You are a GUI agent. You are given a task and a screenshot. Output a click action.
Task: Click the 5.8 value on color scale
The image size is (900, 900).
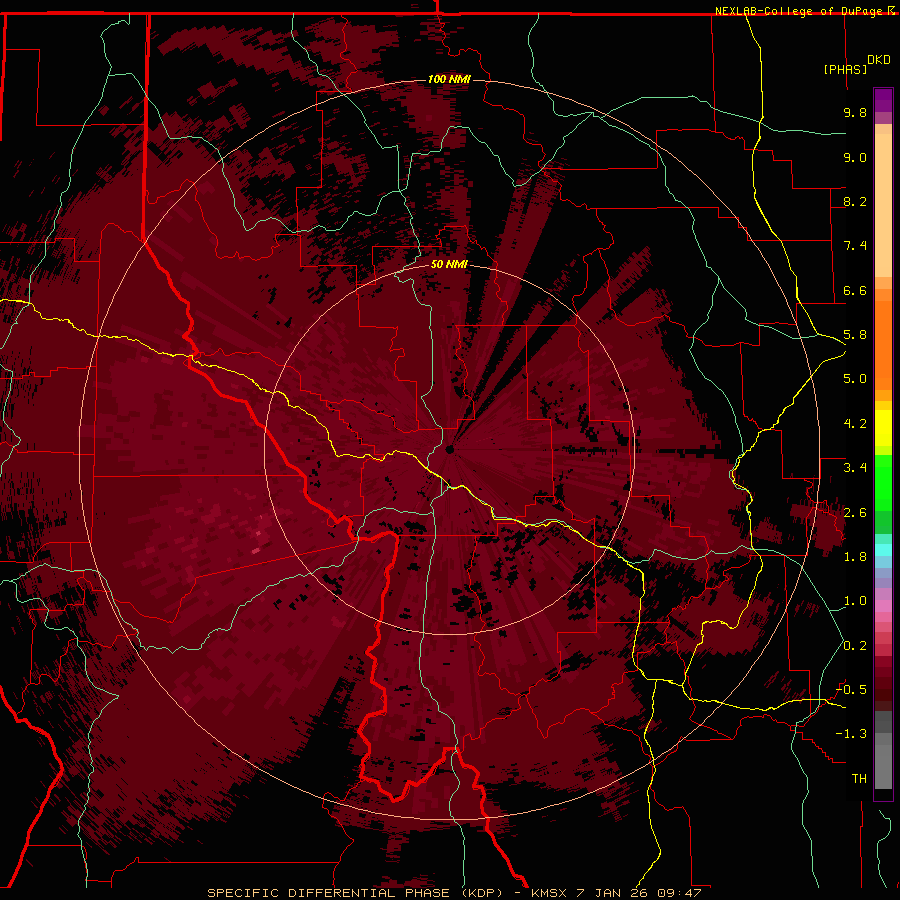click(855, 335)
